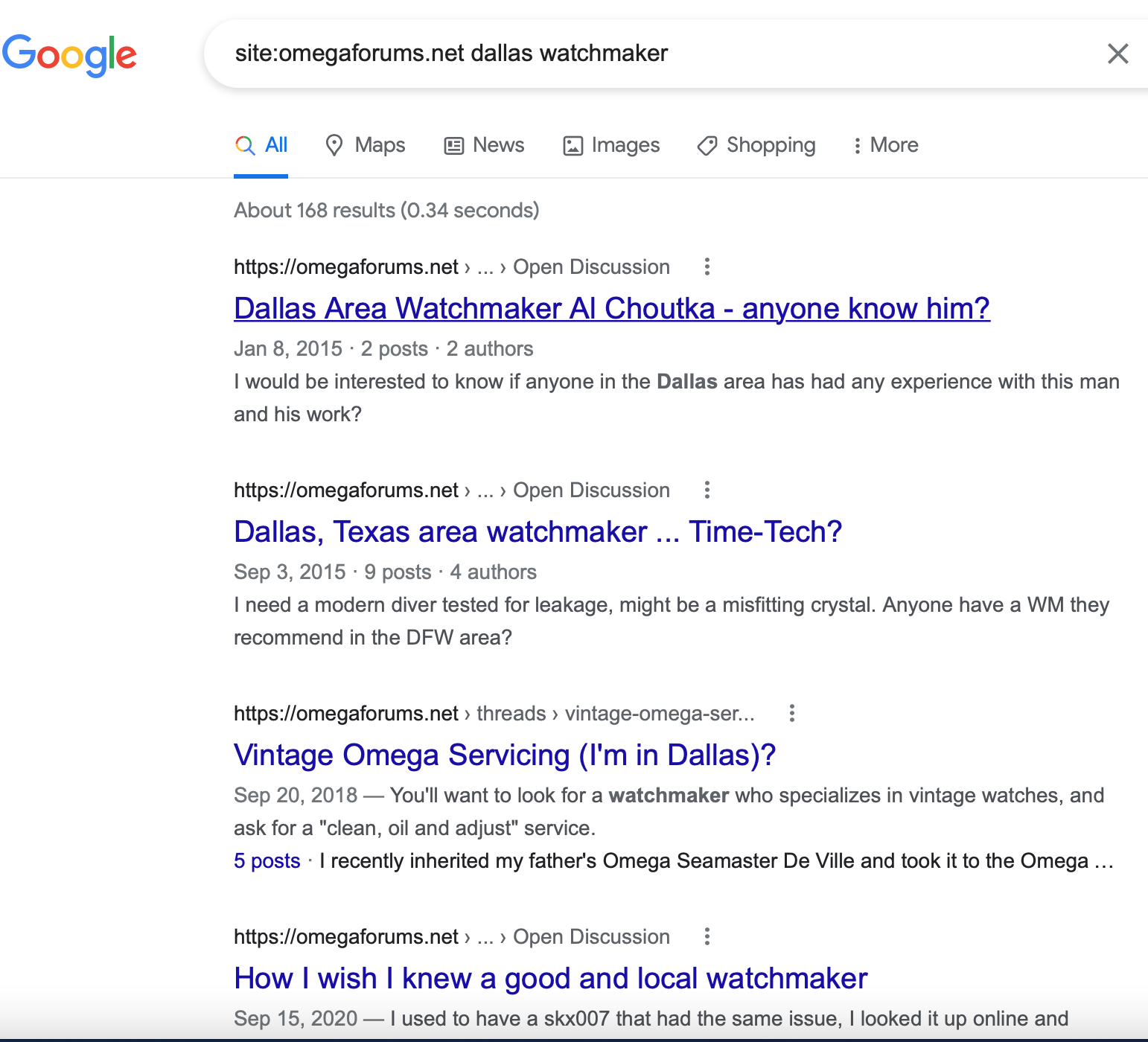This screenshot has height=1042, width=1148.
Task: Click the first result's omegaforums.net URL breadcrumb
Action: coord(345,266)
